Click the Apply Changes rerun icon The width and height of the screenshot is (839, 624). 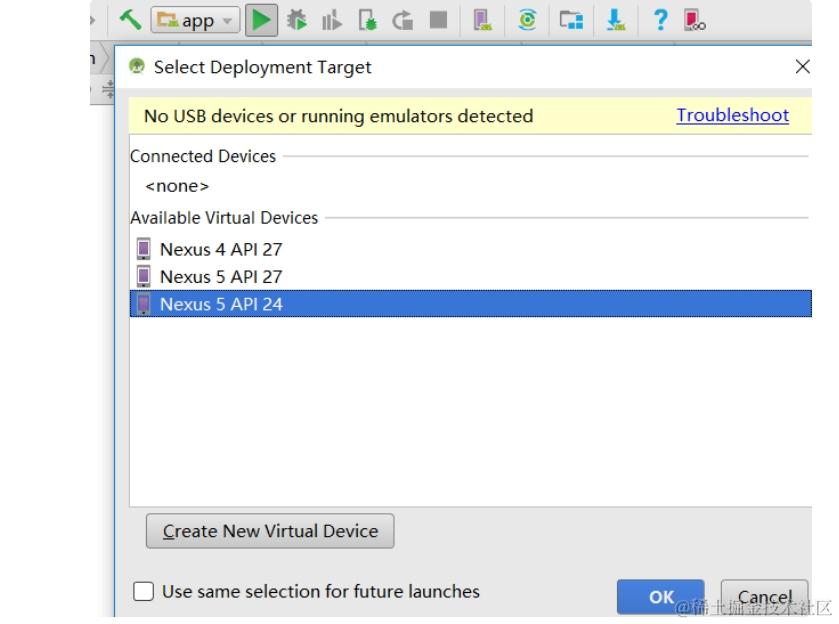(x=402, y=21)
